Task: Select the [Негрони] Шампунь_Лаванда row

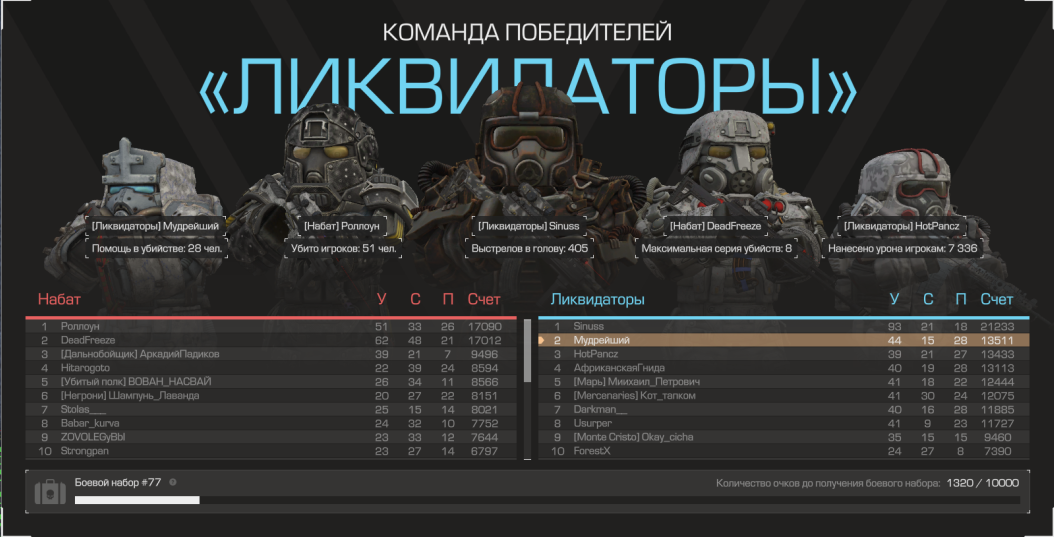Action: tap(272, 396)
